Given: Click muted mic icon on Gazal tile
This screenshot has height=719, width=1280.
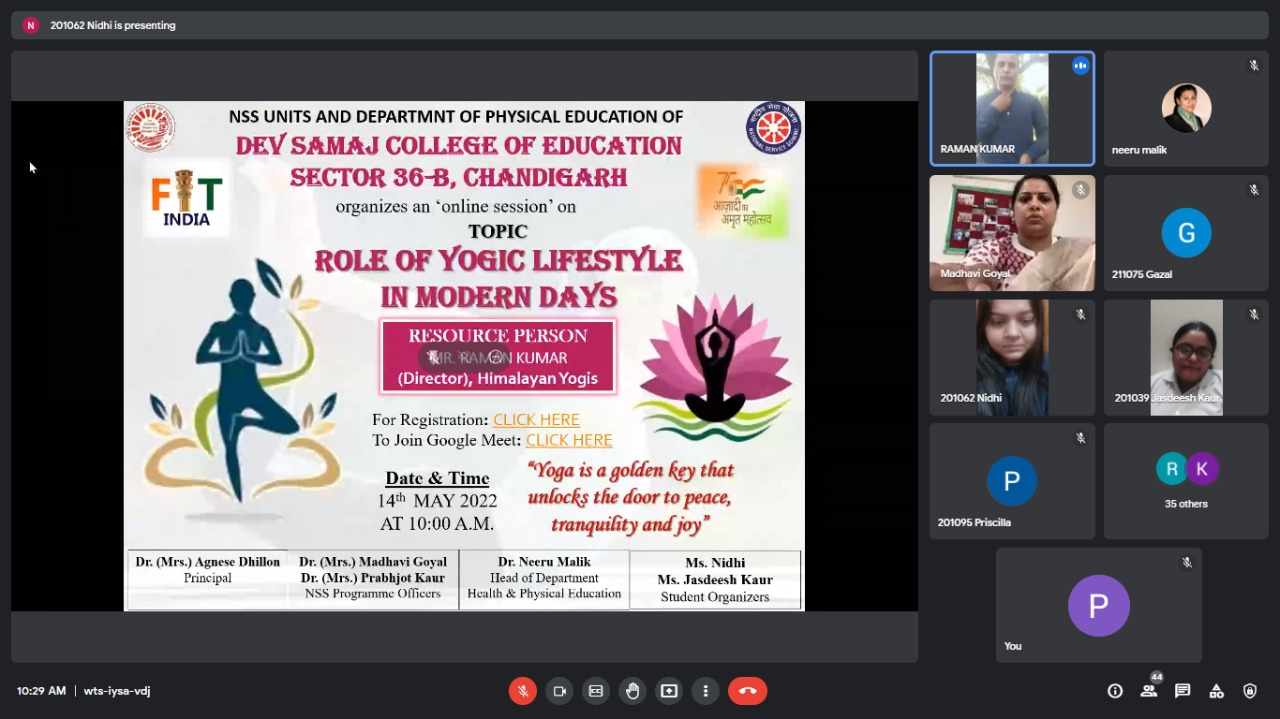Looking at the screenshot, I should (1253, 190).
